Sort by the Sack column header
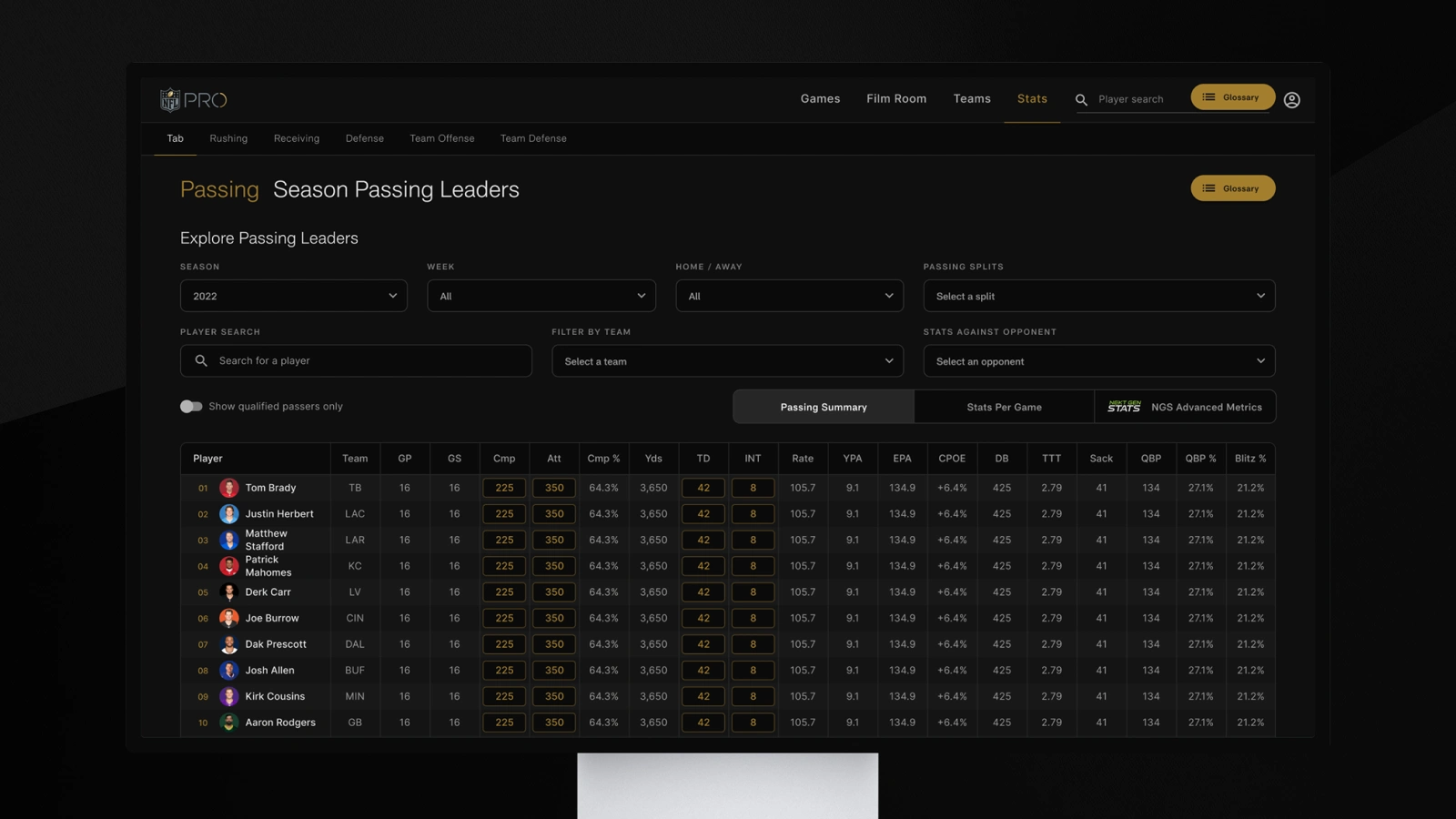1456x819 pixels. [1101, 459]
